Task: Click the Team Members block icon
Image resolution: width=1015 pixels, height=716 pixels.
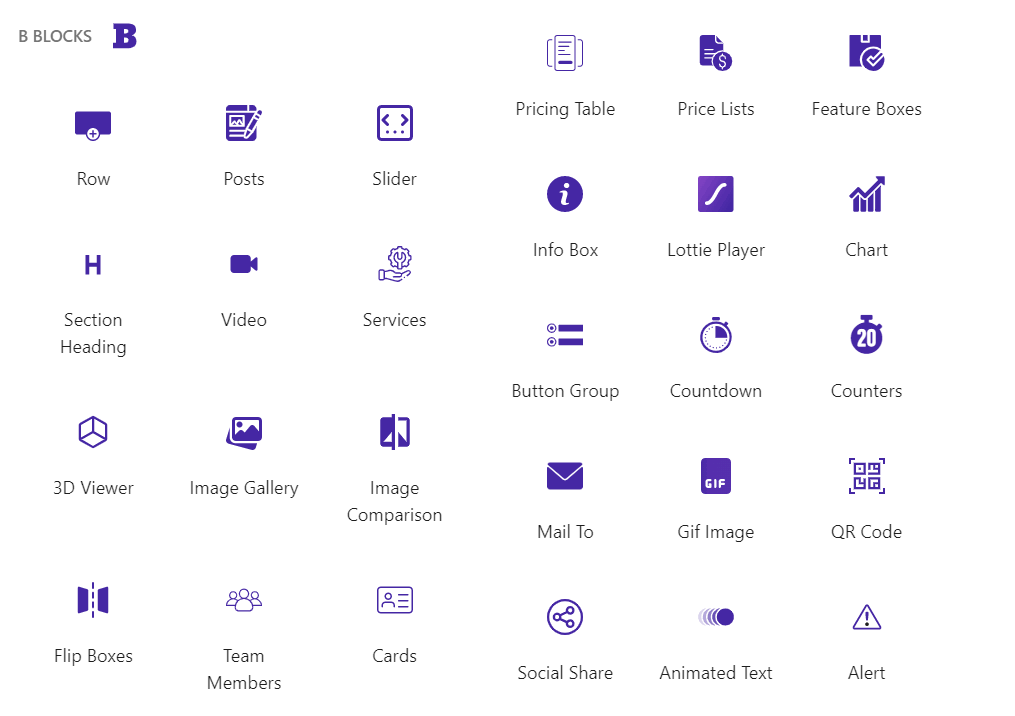Action: tap(244, 600)
